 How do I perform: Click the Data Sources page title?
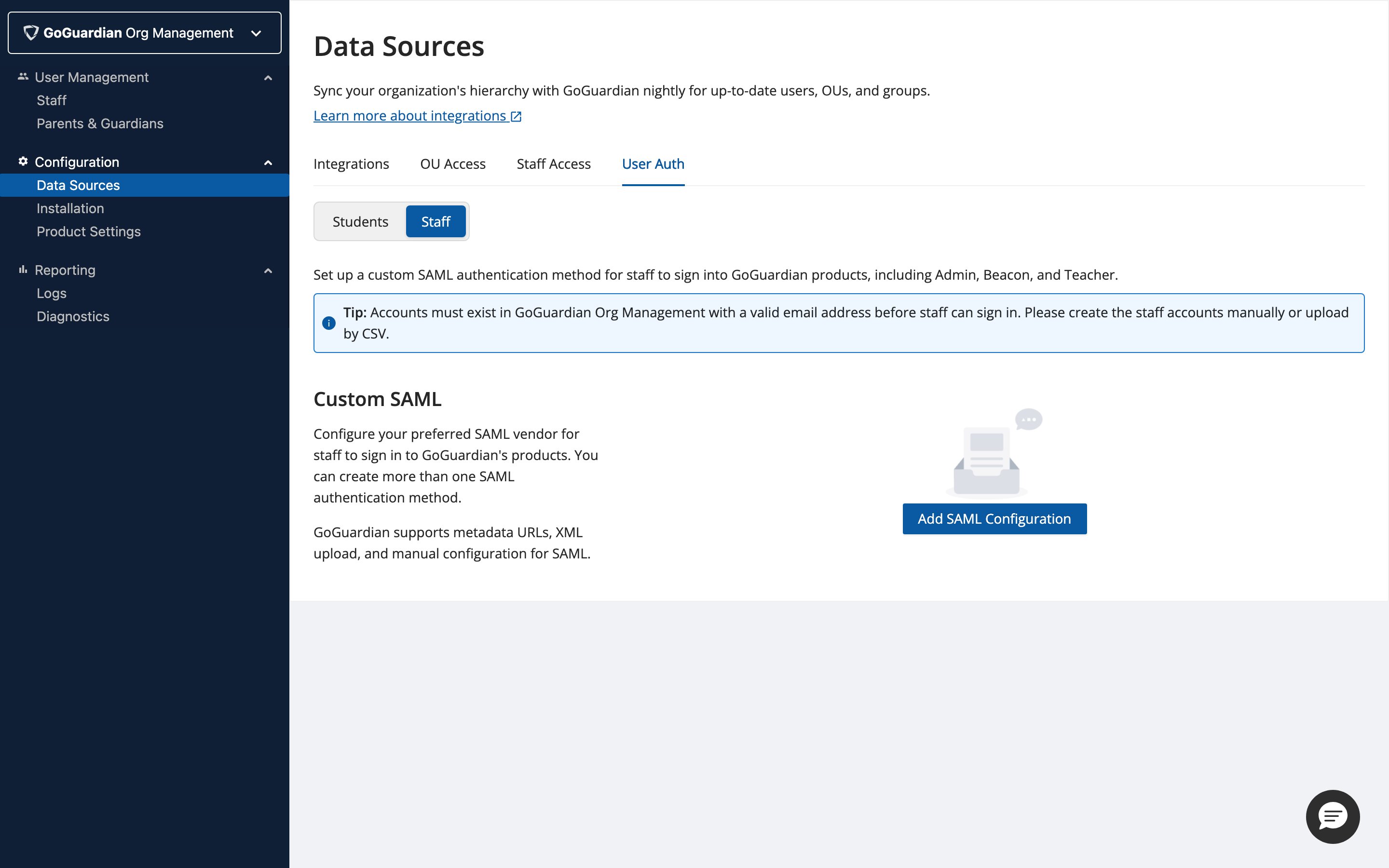[399, 46]
